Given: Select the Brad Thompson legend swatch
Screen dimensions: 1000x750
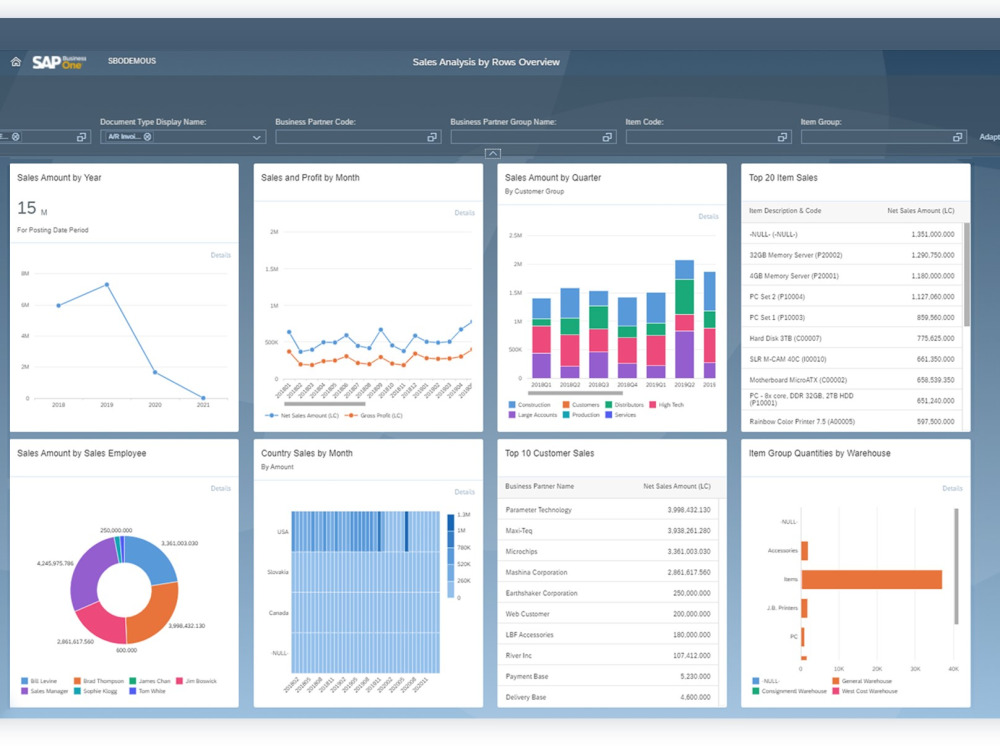Looking at the screenshot, I should [x=77, y=681].
